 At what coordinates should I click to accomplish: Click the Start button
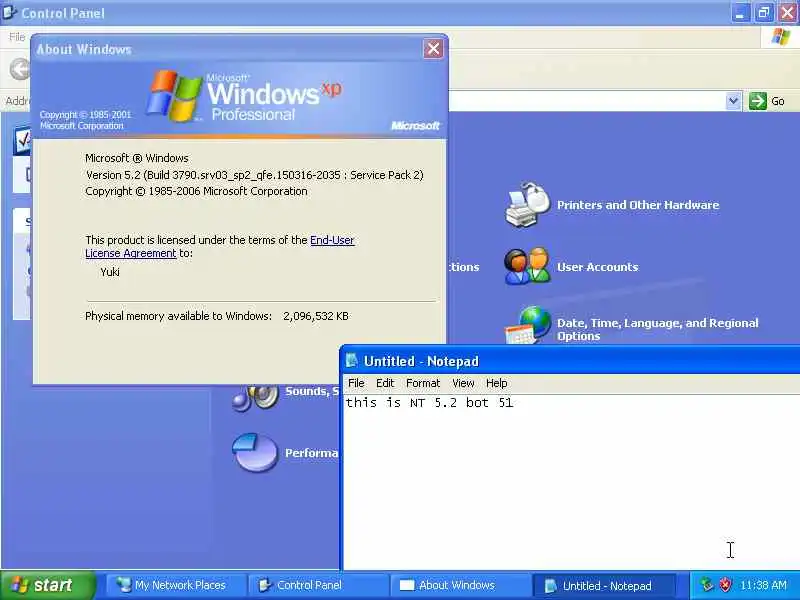point(48,585)
